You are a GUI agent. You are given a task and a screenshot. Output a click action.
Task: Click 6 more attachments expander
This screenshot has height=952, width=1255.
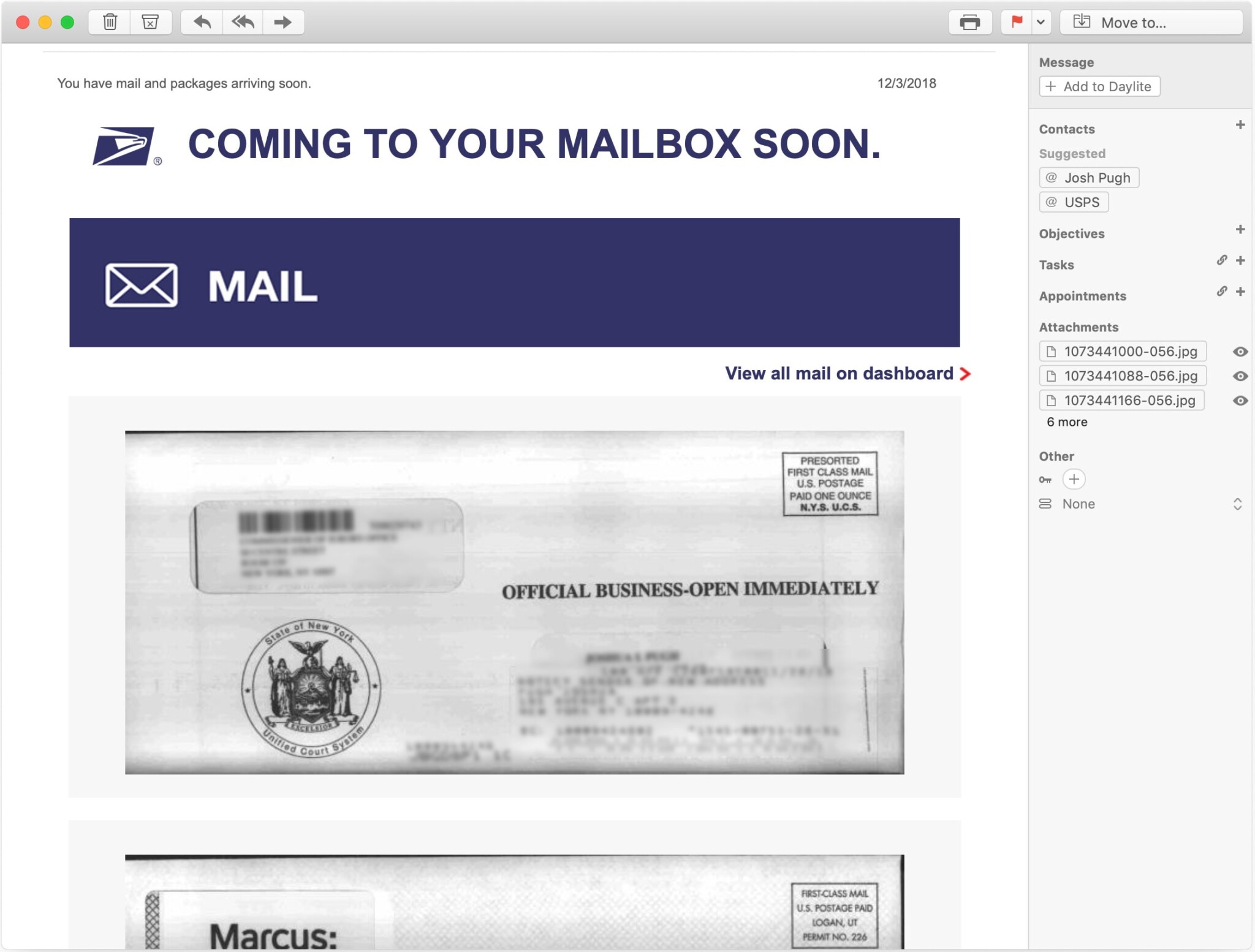coord(1066,421)
